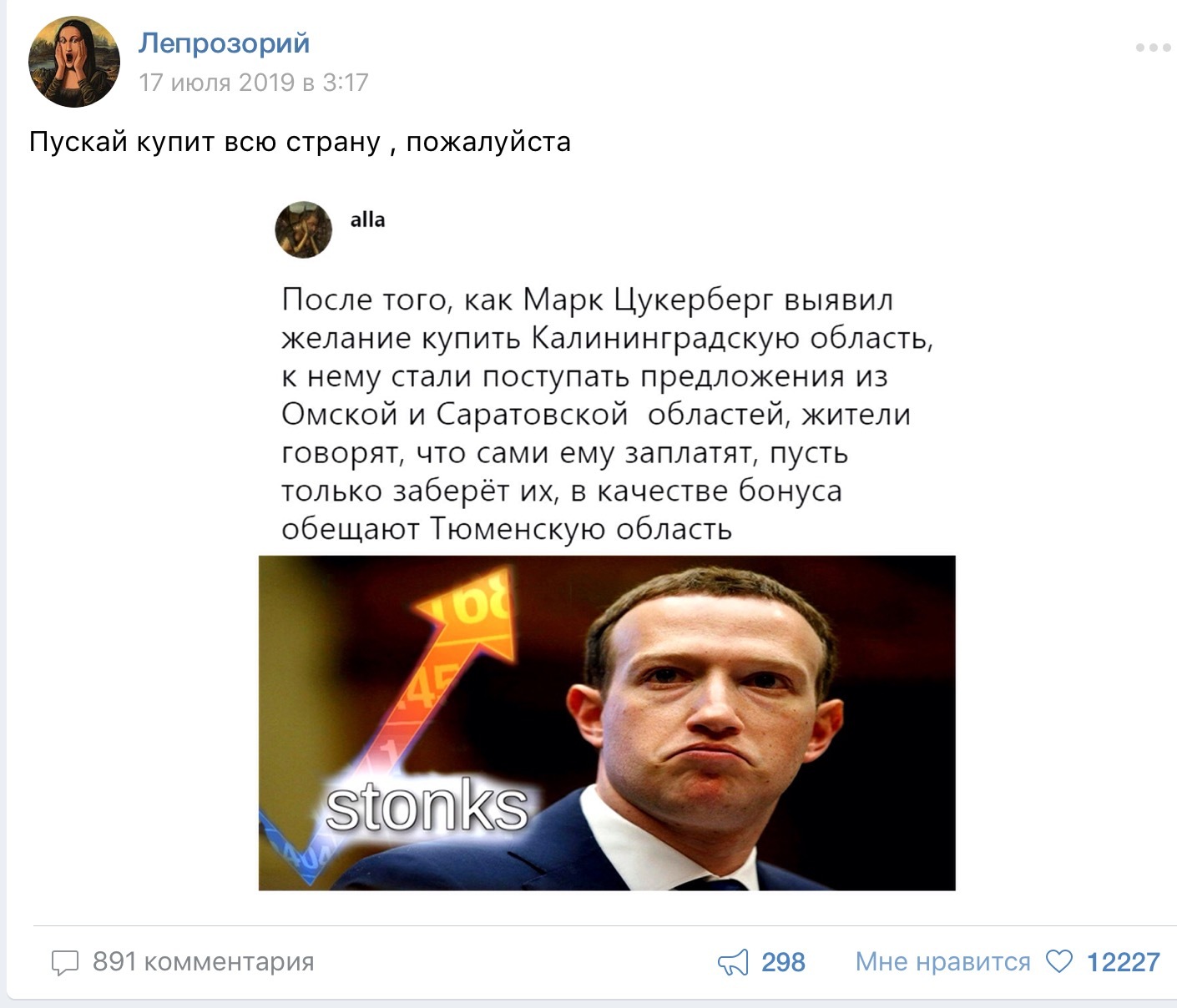
Task: Open the attached meme image text block
Action: (x=607, y=414)
